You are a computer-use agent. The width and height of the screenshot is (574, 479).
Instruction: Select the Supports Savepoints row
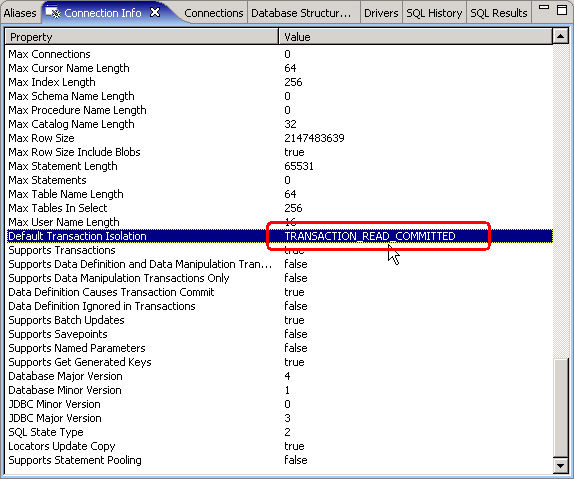(280, 334)
